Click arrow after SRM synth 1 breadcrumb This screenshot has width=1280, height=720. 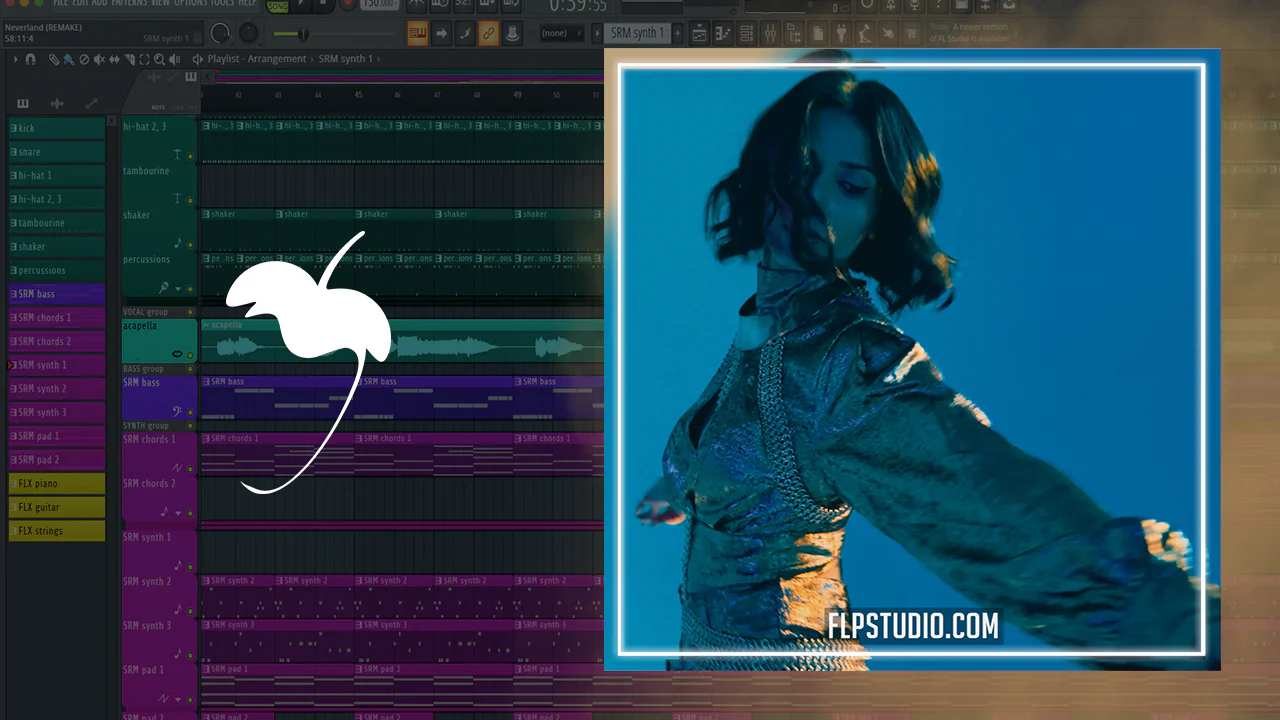[x=379, y=59]
